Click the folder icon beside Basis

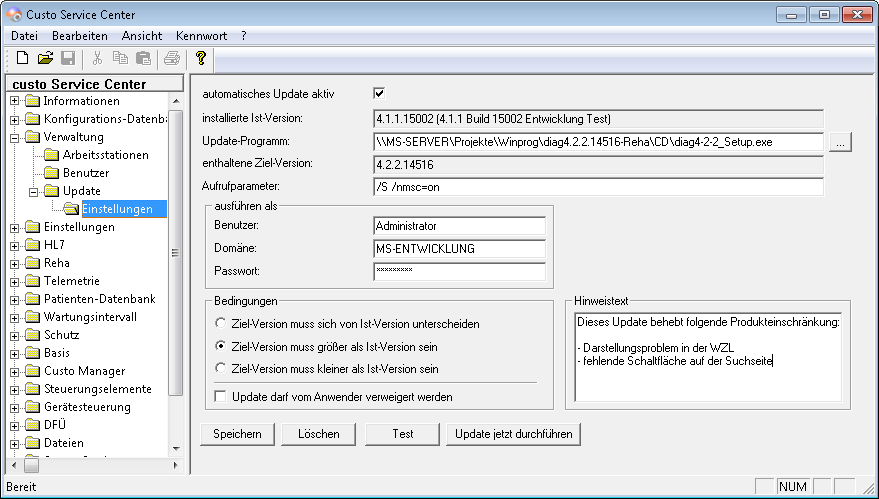33,353
